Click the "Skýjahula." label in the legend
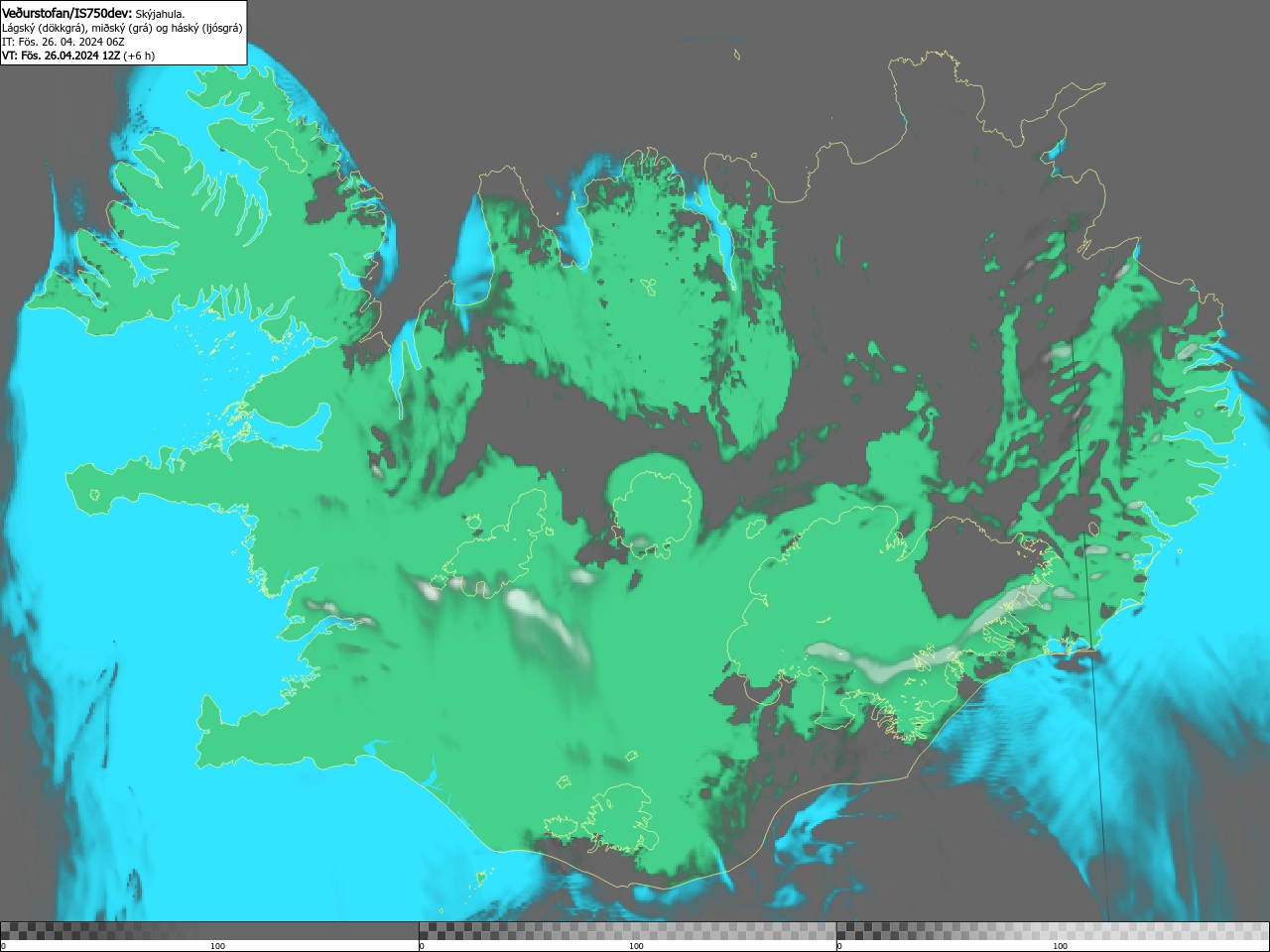 [160, 14]
